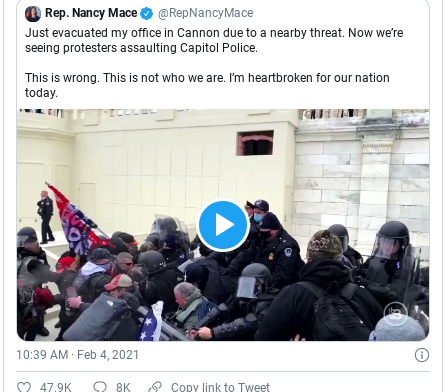This screenshot has width=446, height=392.
Task: Click the marble wall area of video
Action: [x=362, y=173]
